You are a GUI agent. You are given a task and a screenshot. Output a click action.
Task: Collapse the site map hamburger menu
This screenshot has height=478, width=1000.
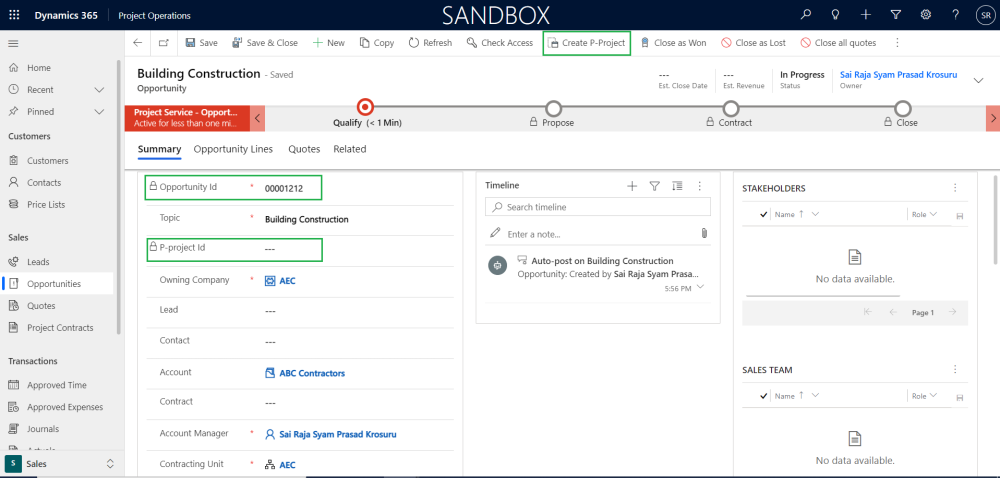tap(13, 43)
